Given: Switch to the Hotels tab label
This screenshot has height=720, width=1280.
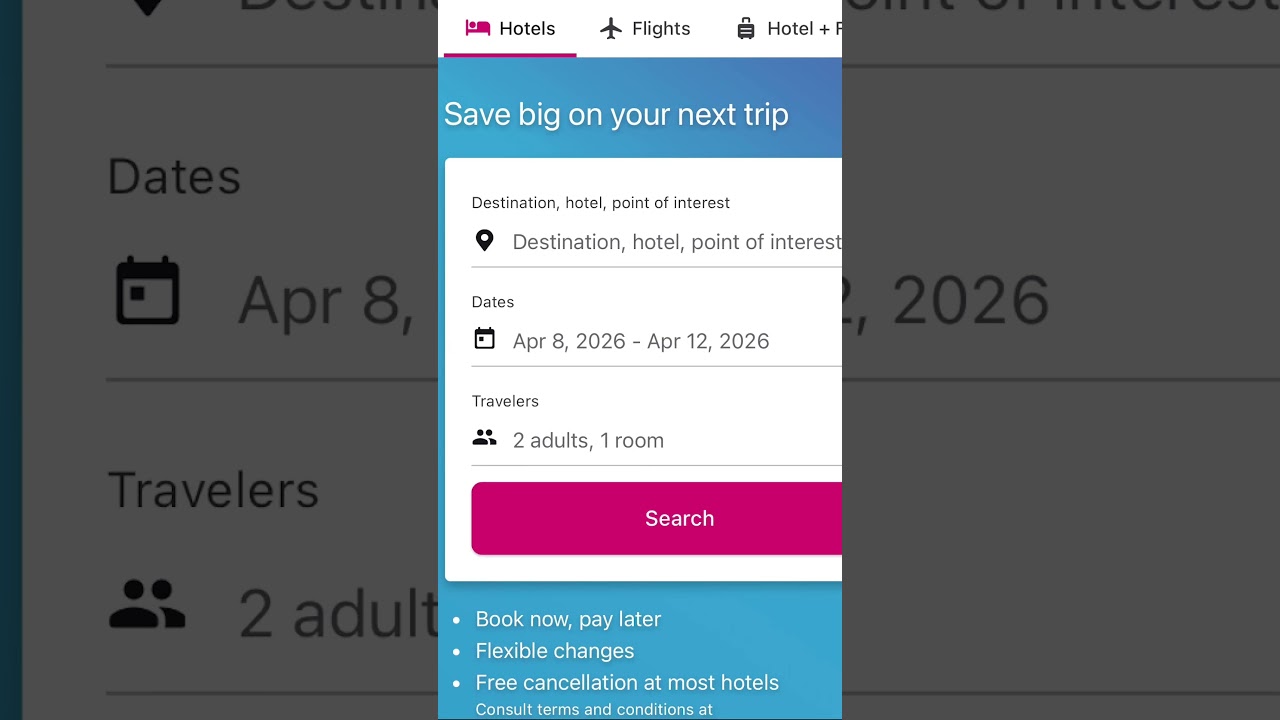Looking at the screenshot, I should (527, 29).
